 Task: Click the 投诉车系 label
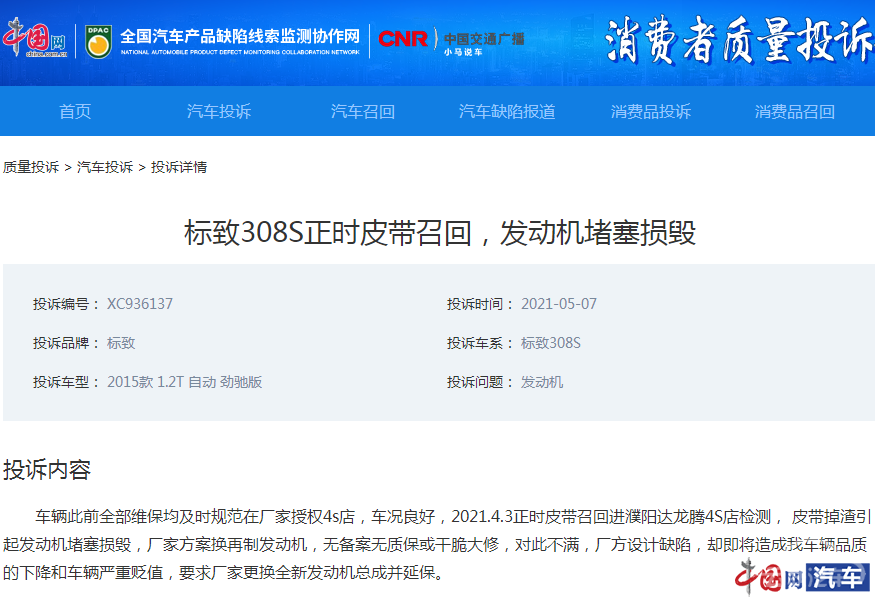(x=480, y=343)
